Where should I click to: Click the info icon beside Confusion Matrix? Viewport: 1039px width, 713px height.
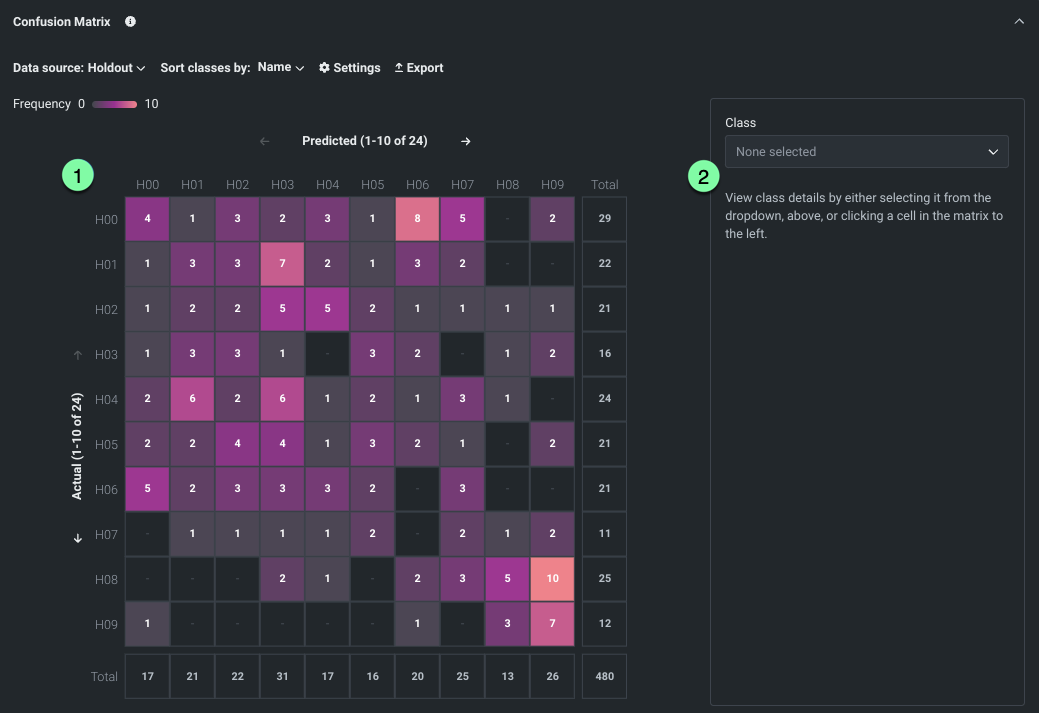coord(130,21)
